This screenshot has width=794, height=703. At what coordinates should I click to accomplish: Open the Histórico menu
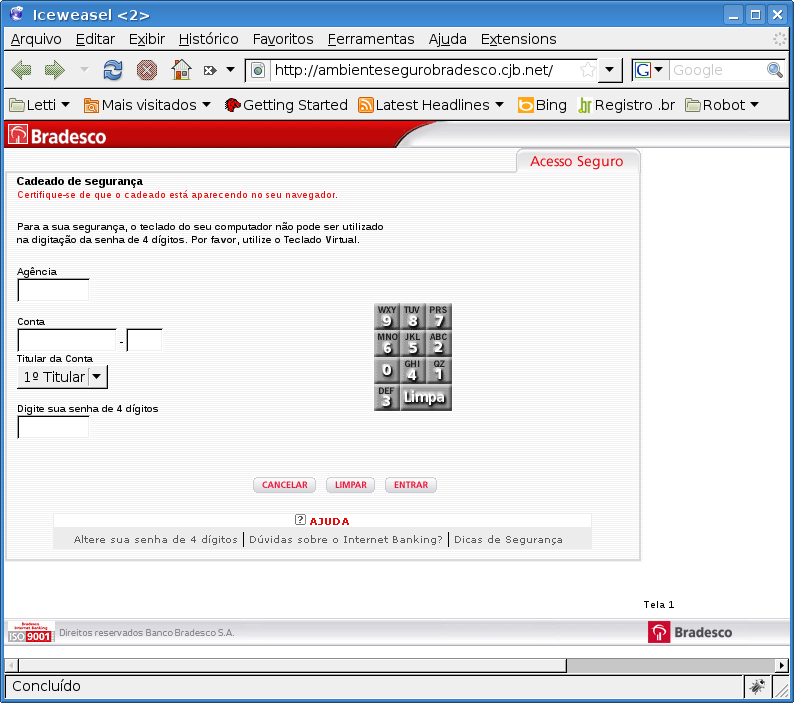[x=208, y=39]
